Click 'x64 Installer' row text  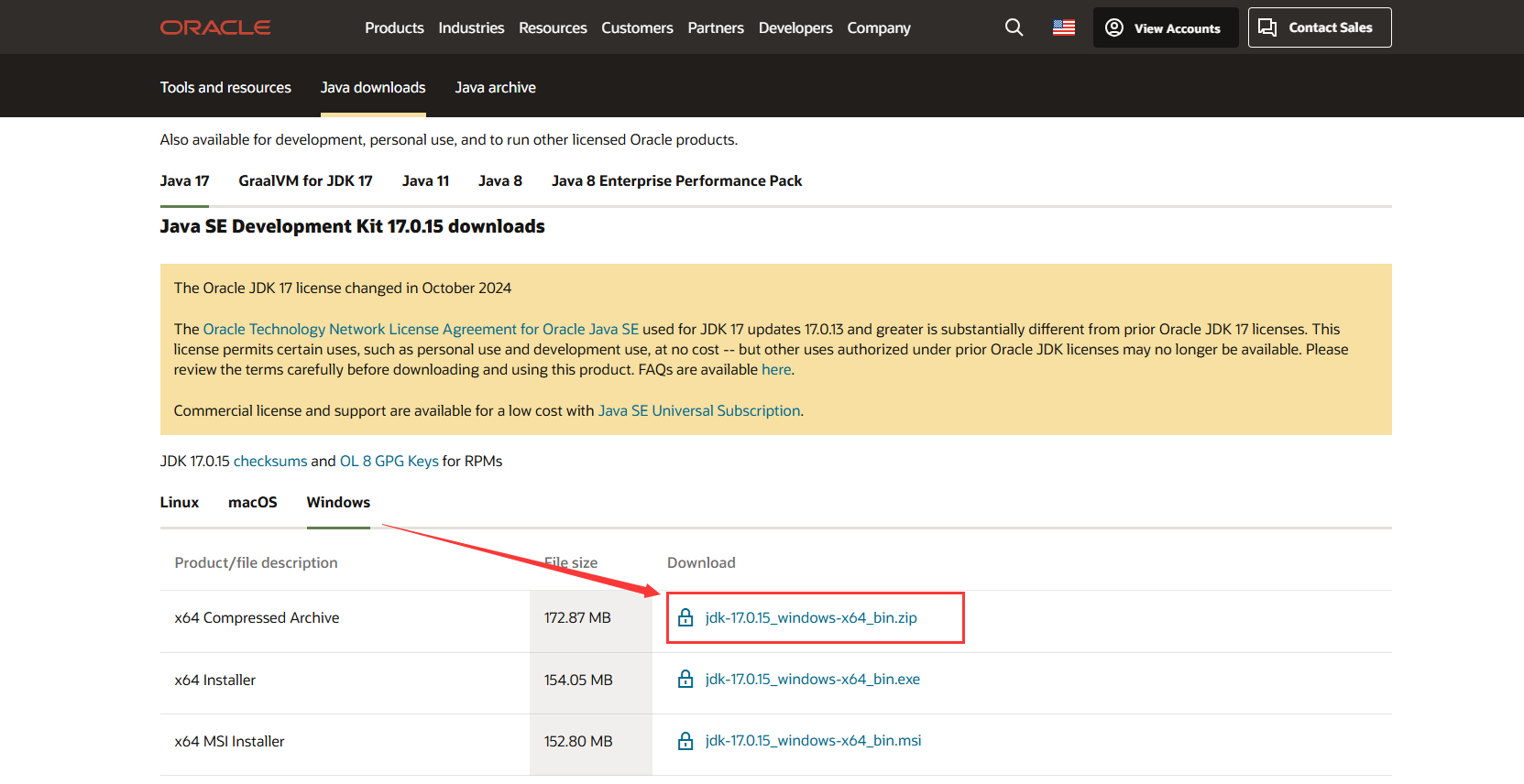pyautogui.click(x=215, y=680)
